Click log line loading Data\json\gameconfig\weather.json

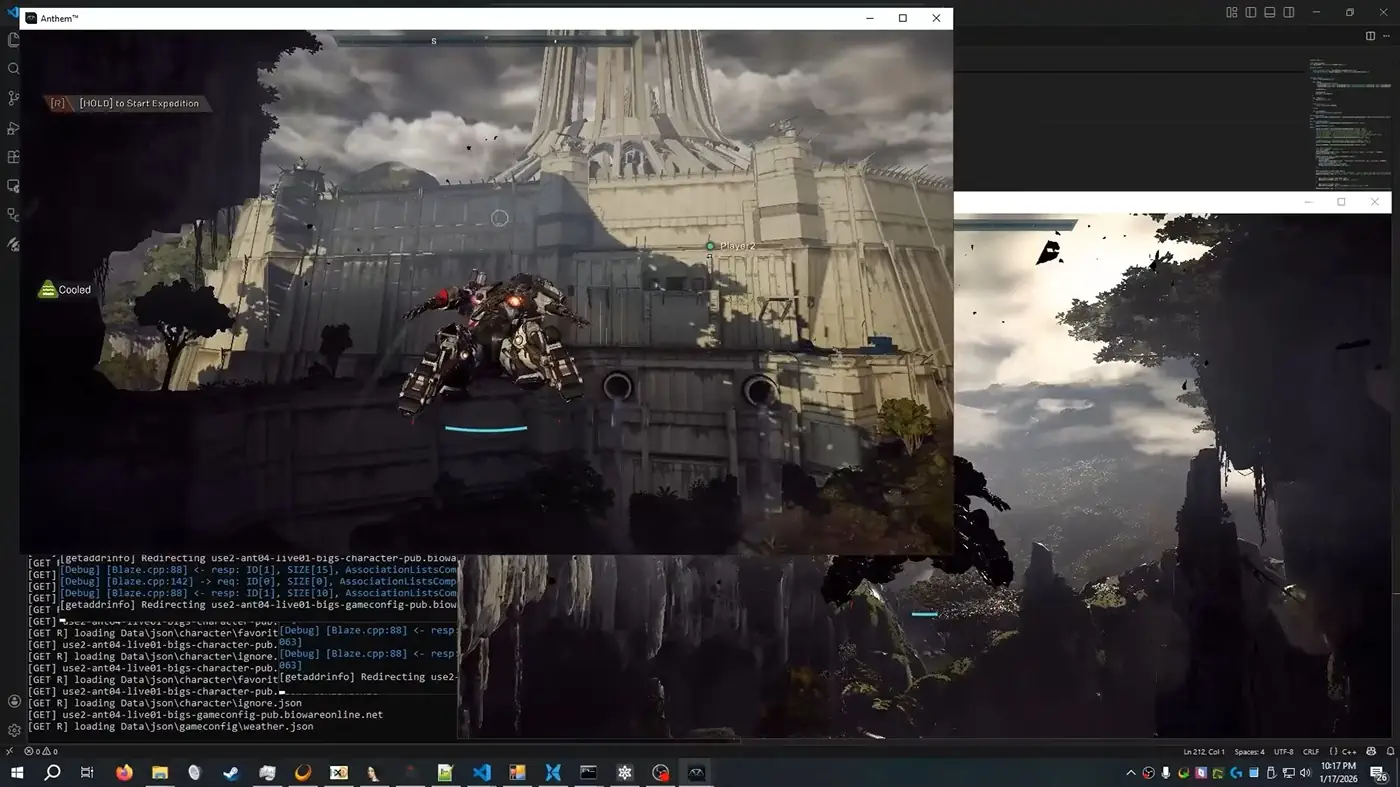coord(171,727)
